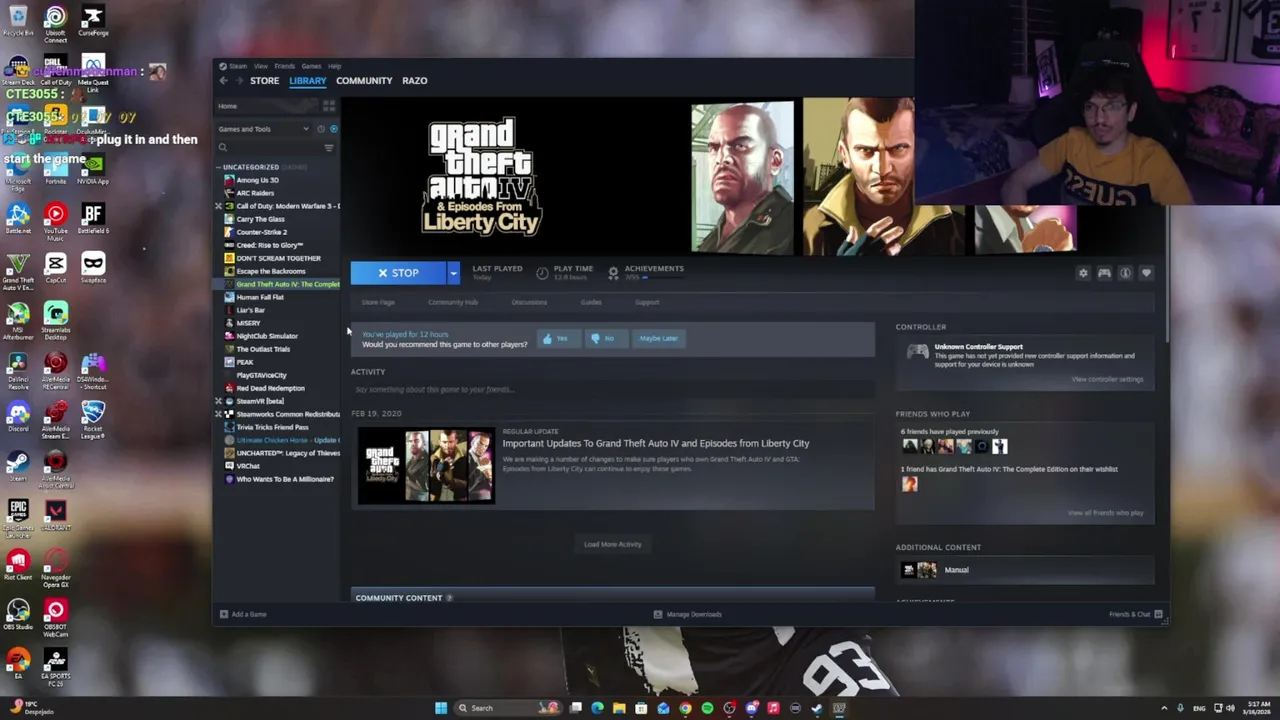Open the GTA IV update news thumbnail
1280x720 pixels.
click(x=426, y=466)
